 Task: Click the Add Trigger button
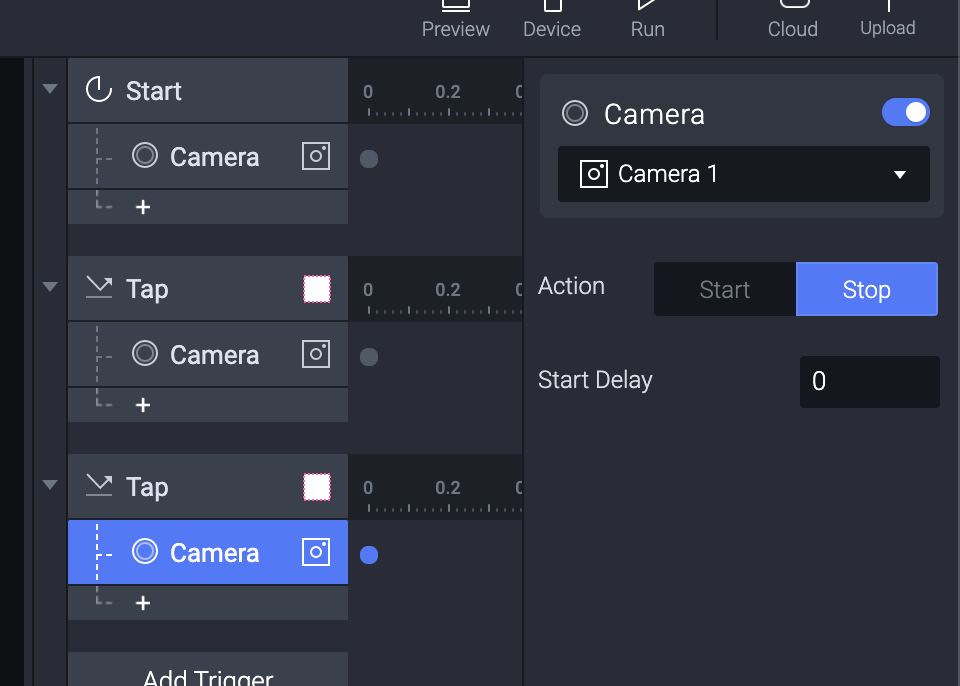[208, 674]
